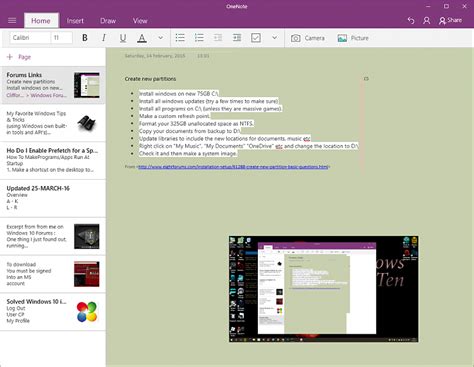474x367 pixels.
Task: Click the Make a custom refresh point line
Action: [x=175, y=116]
